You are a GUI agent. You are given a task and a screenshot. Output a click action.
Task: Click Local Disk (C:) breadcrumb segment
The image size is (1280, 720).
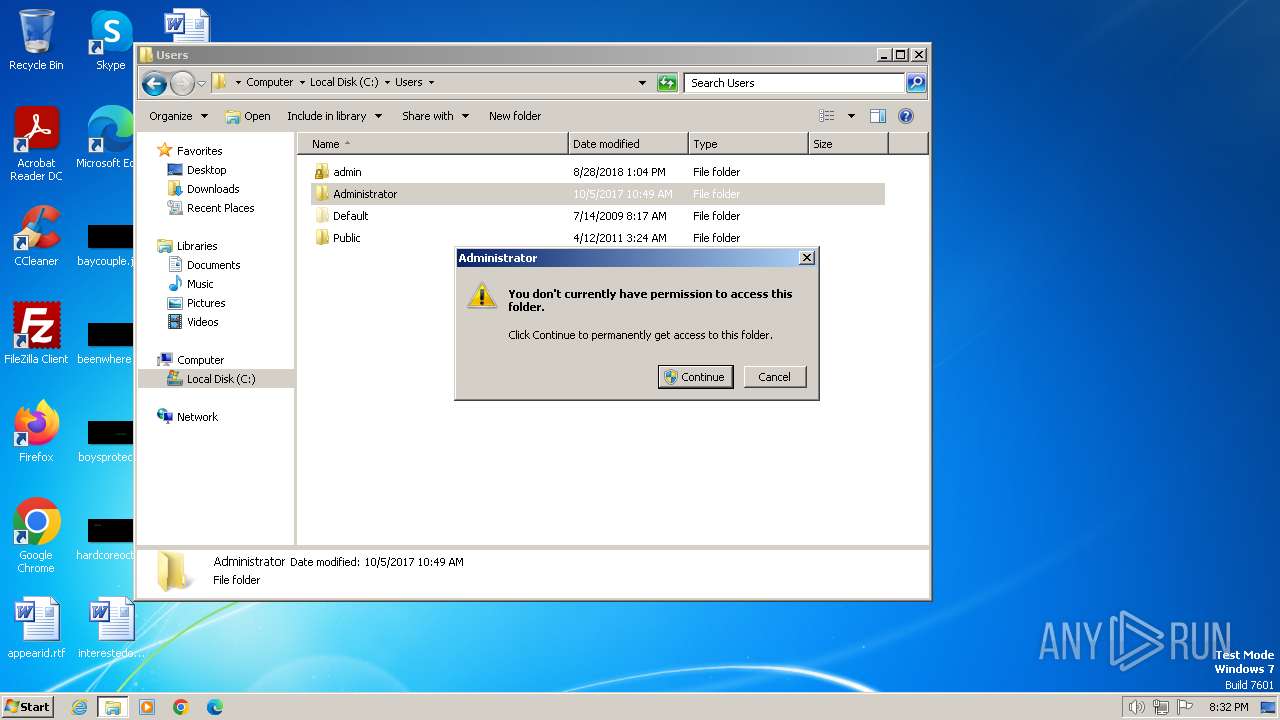[x=345, y=83]
